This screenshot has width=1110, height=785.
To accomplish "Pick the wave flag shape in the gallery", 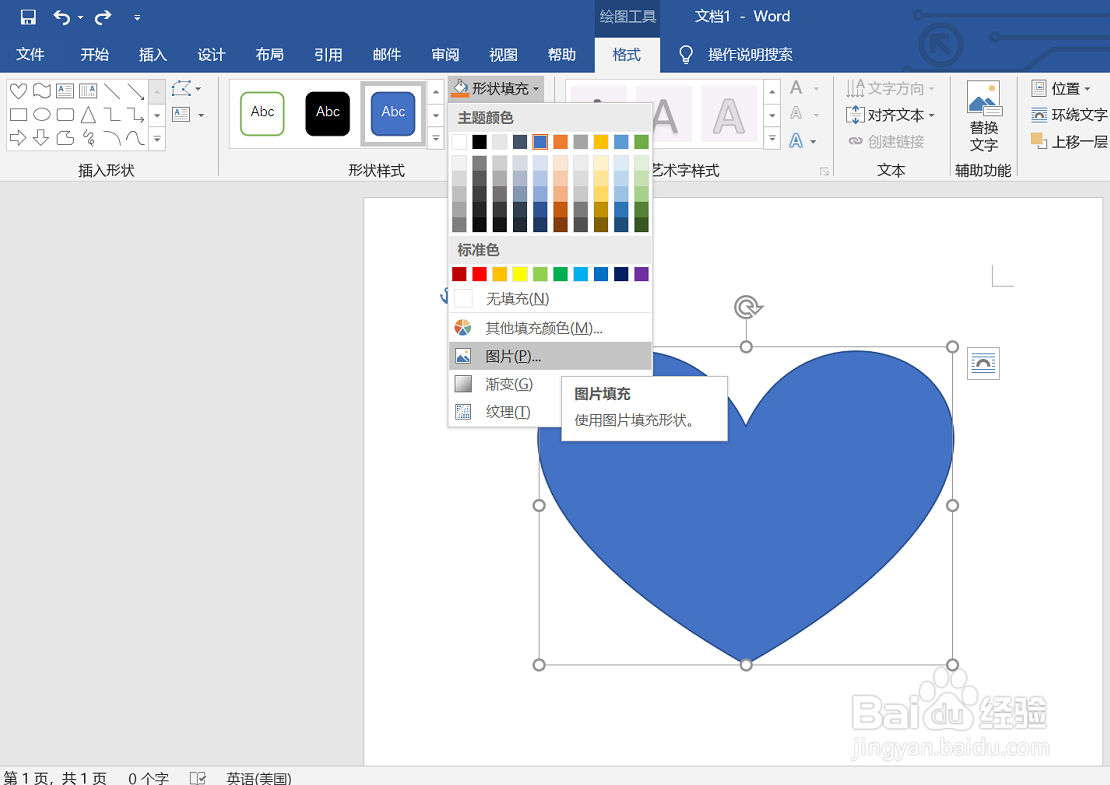I will [x=42, y=91].
